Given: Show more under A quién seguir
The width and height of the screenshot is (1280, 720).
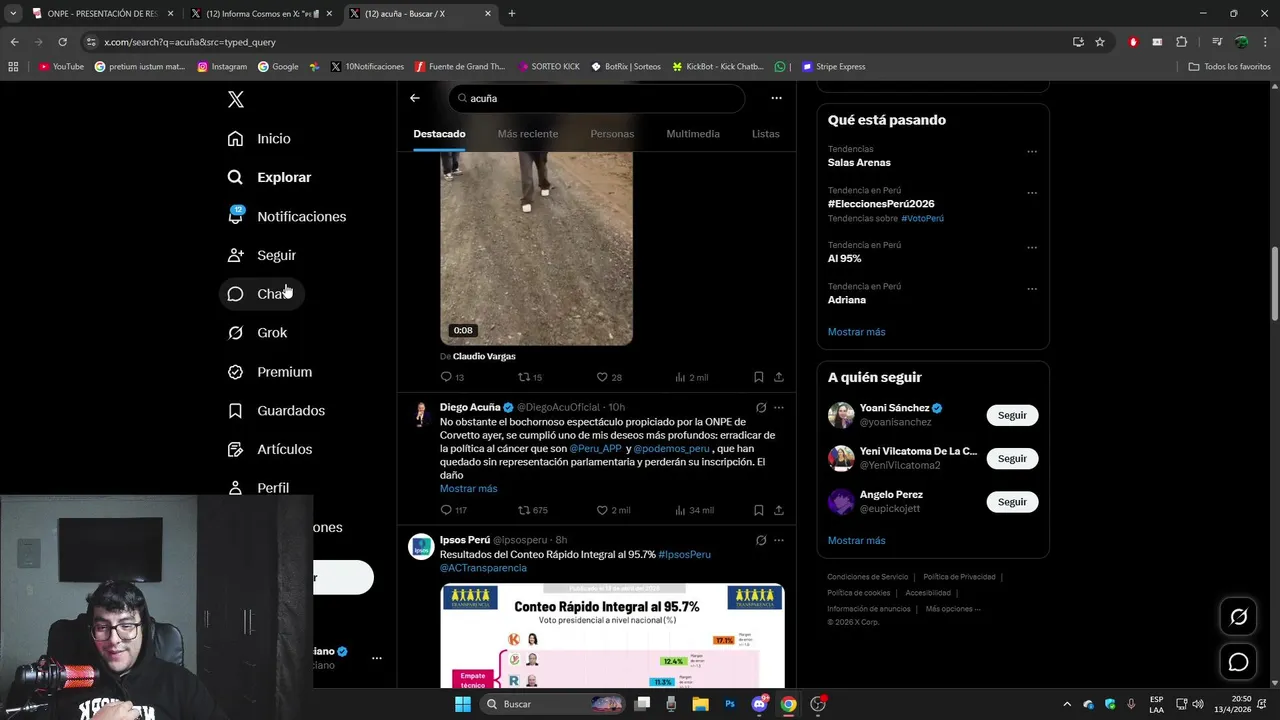Looking at the screenshot, I should 856,541.
